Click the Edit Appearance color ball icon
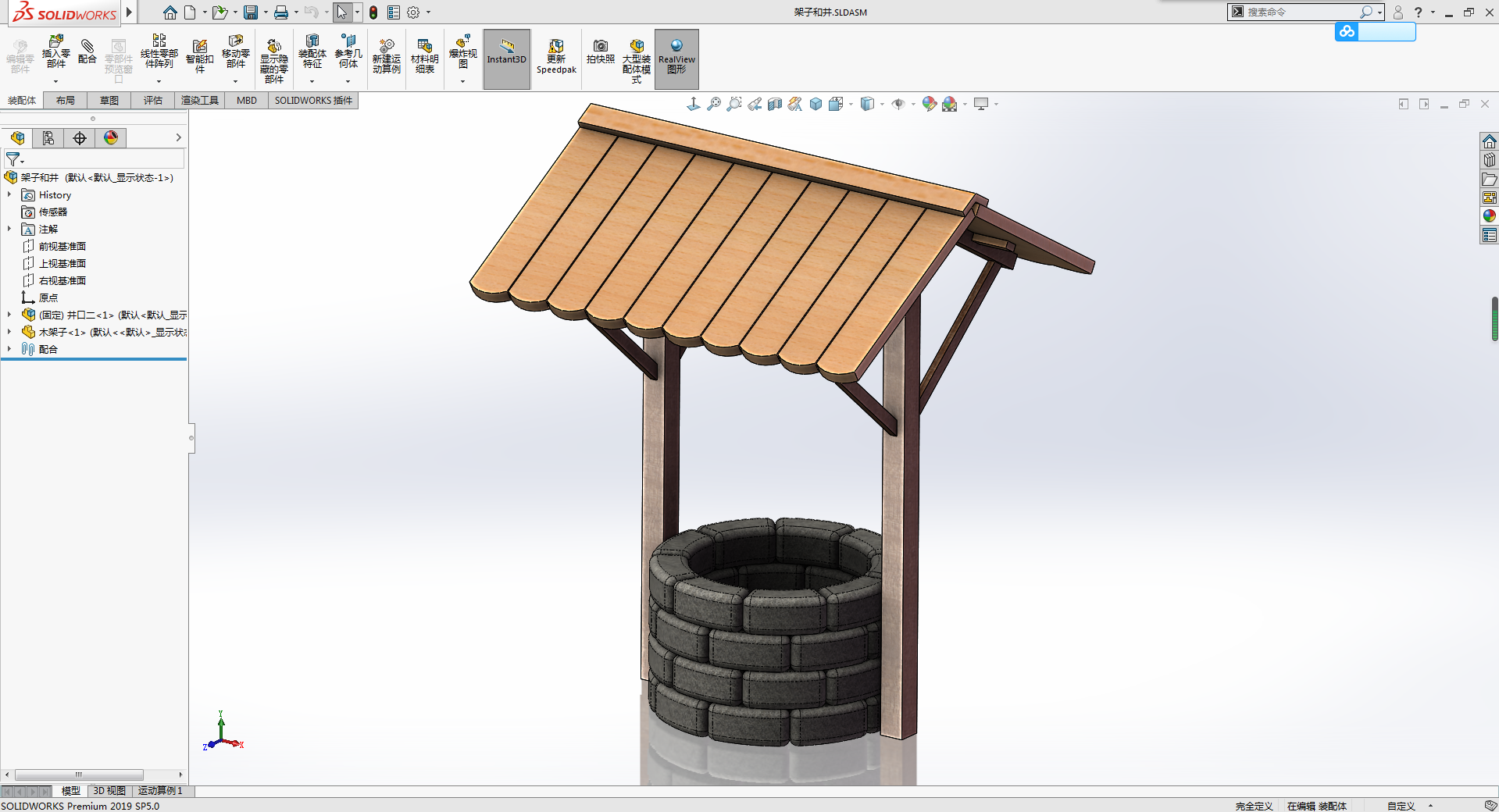Image resolution: width=1499 pixels, height=812 pixels. tap(929, 104)
